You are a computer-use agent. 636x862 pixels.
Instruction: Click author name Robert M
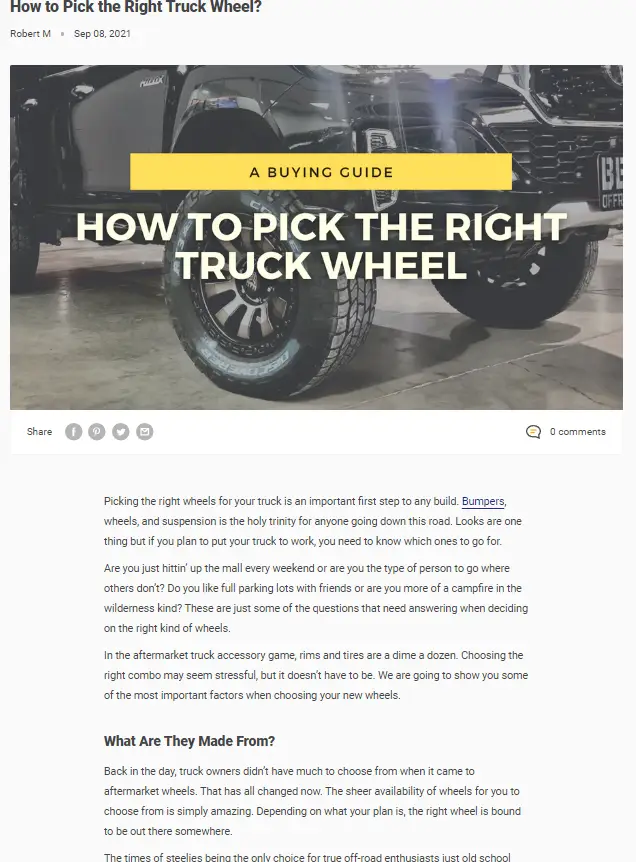pyautogui.click(x=30, y=34)
